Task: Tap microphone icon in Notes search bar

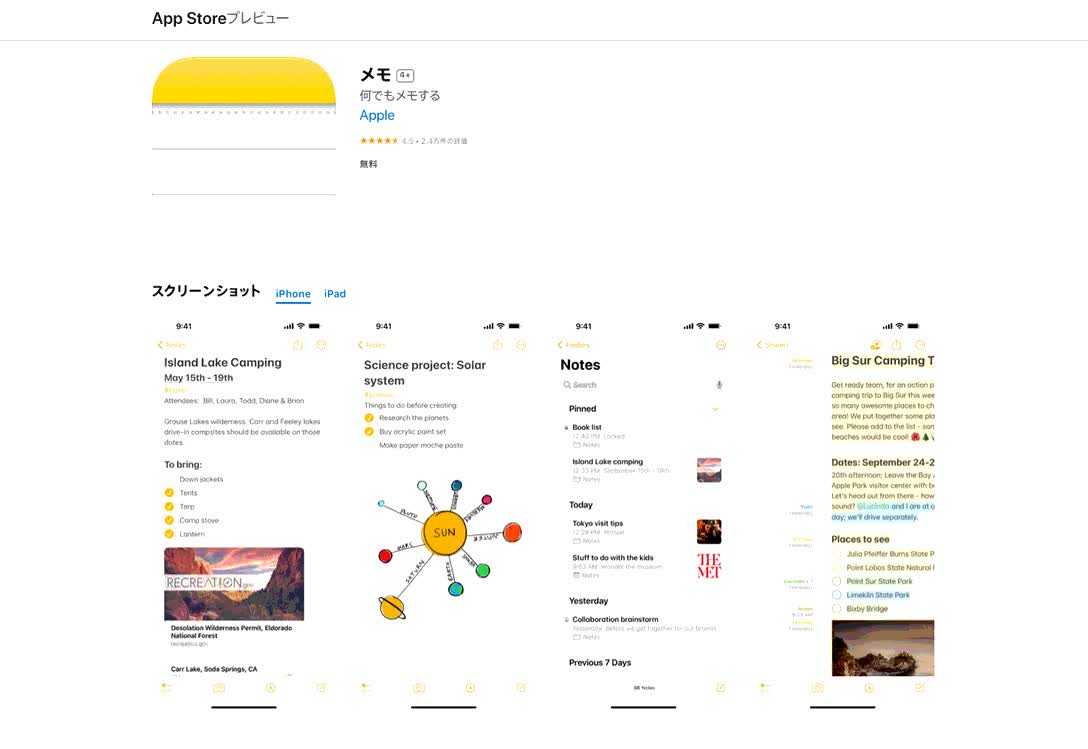Action: tap(719, 385)
